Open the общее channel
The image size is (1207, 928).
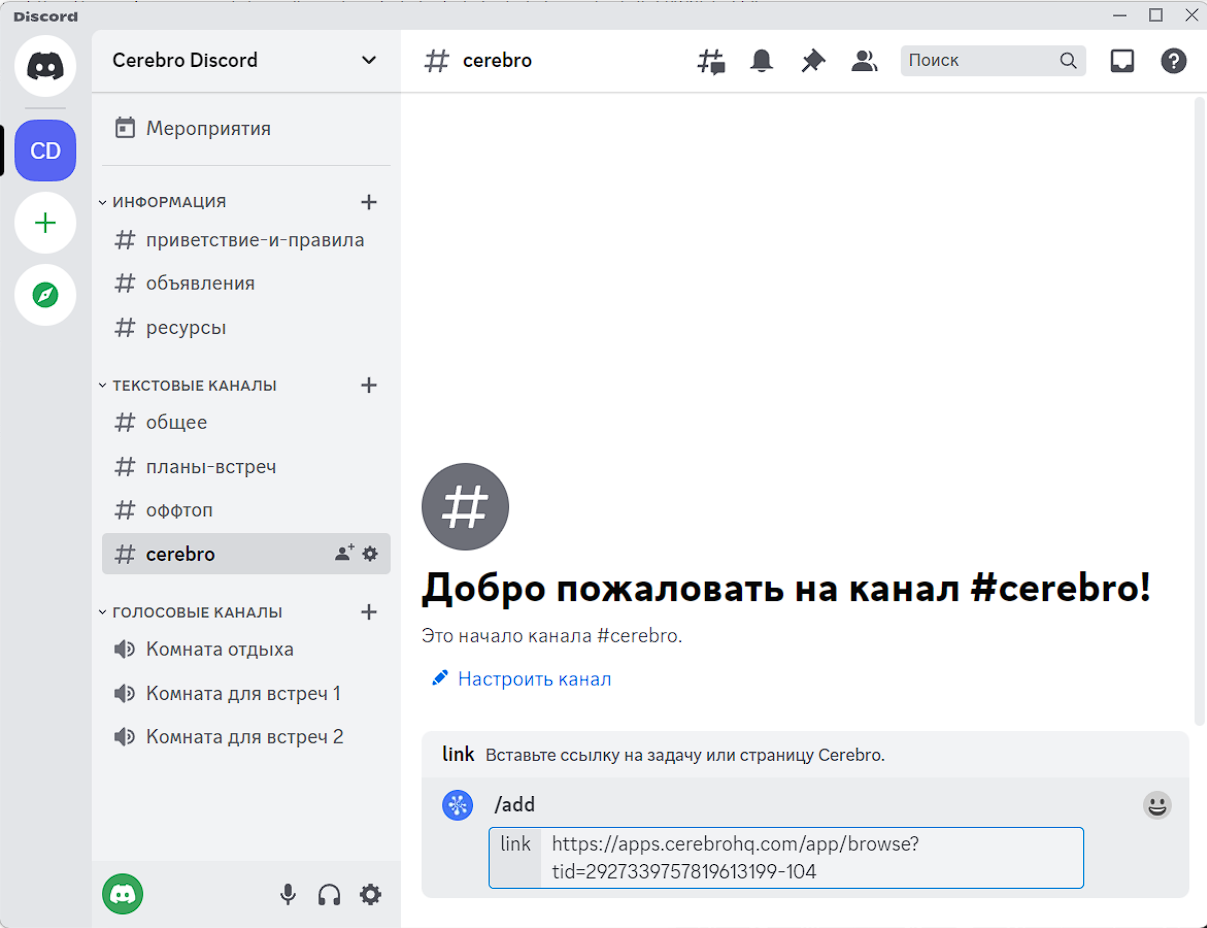coord(246,422)
